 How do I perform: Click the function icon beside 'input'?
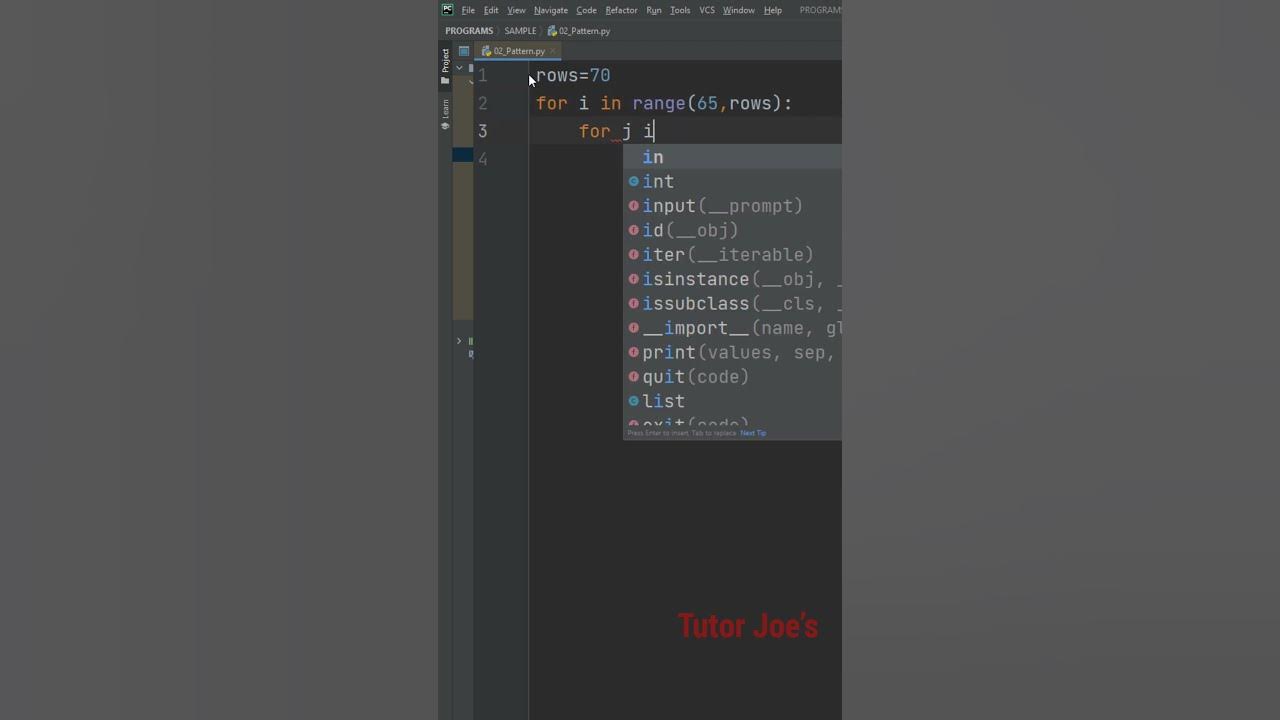pos(633,206)
